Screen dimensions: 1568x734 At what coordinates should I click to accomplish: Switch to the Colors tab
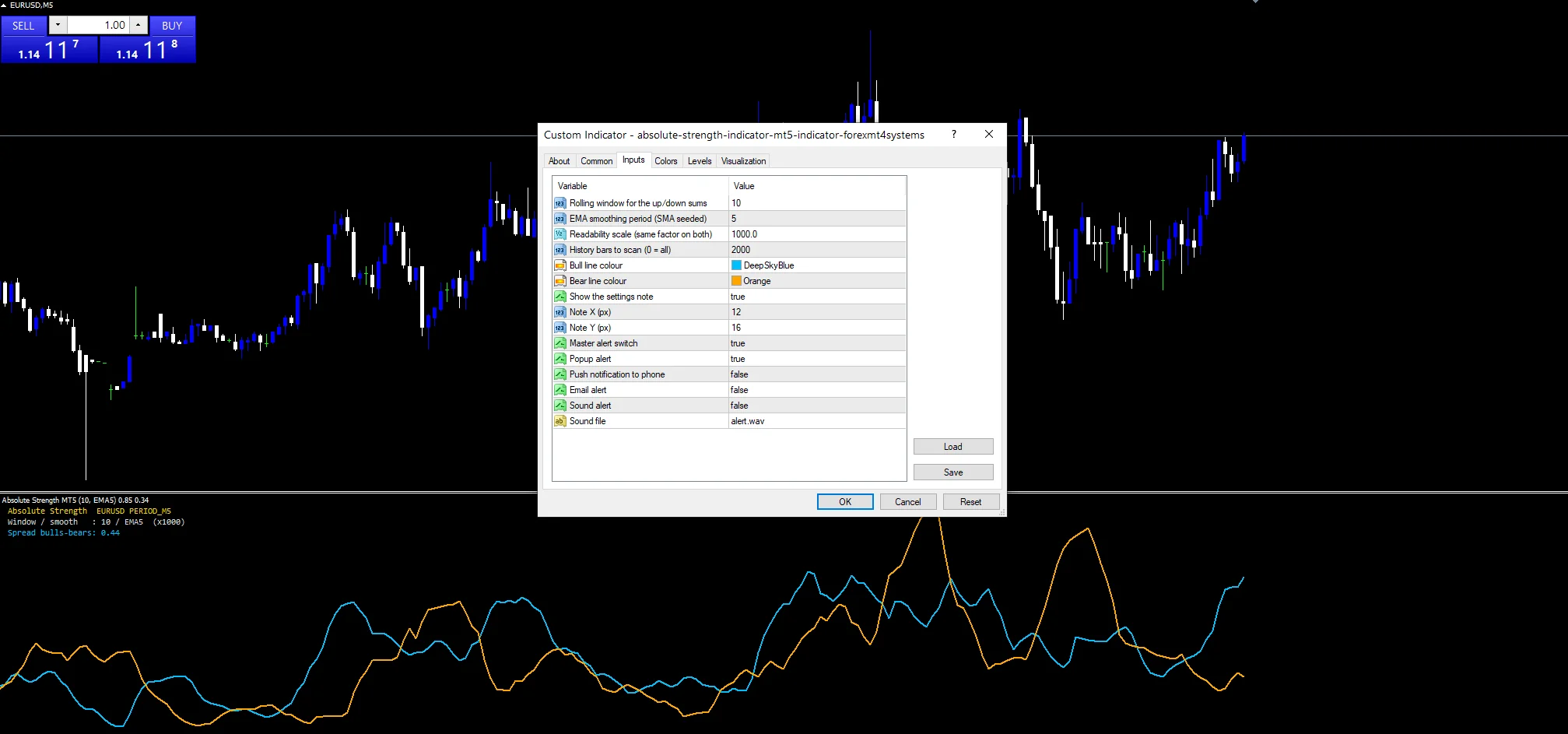(665, 161)
